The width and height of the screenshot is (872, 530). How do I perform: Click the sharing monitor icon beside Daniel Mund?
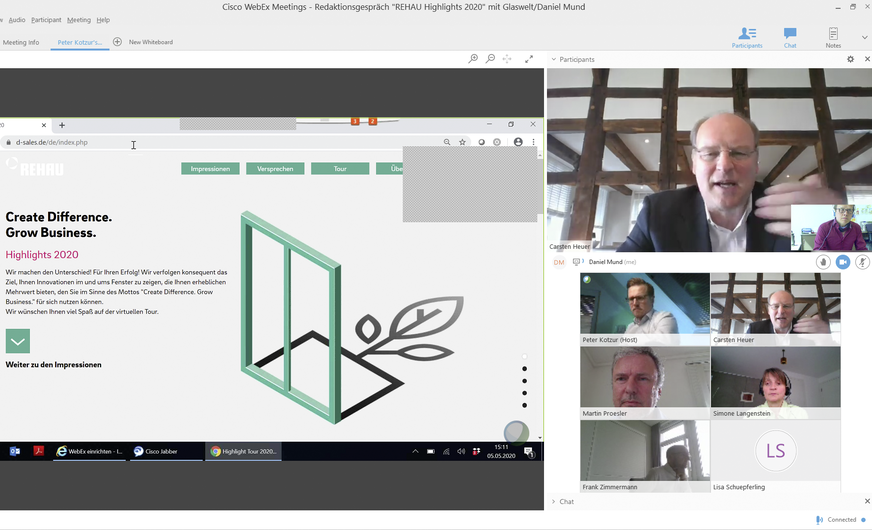click(578, 261)
